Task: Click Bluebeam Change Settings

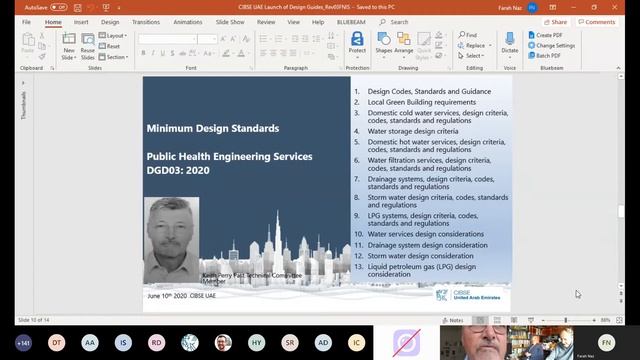Action: click(x=551, y=45)
